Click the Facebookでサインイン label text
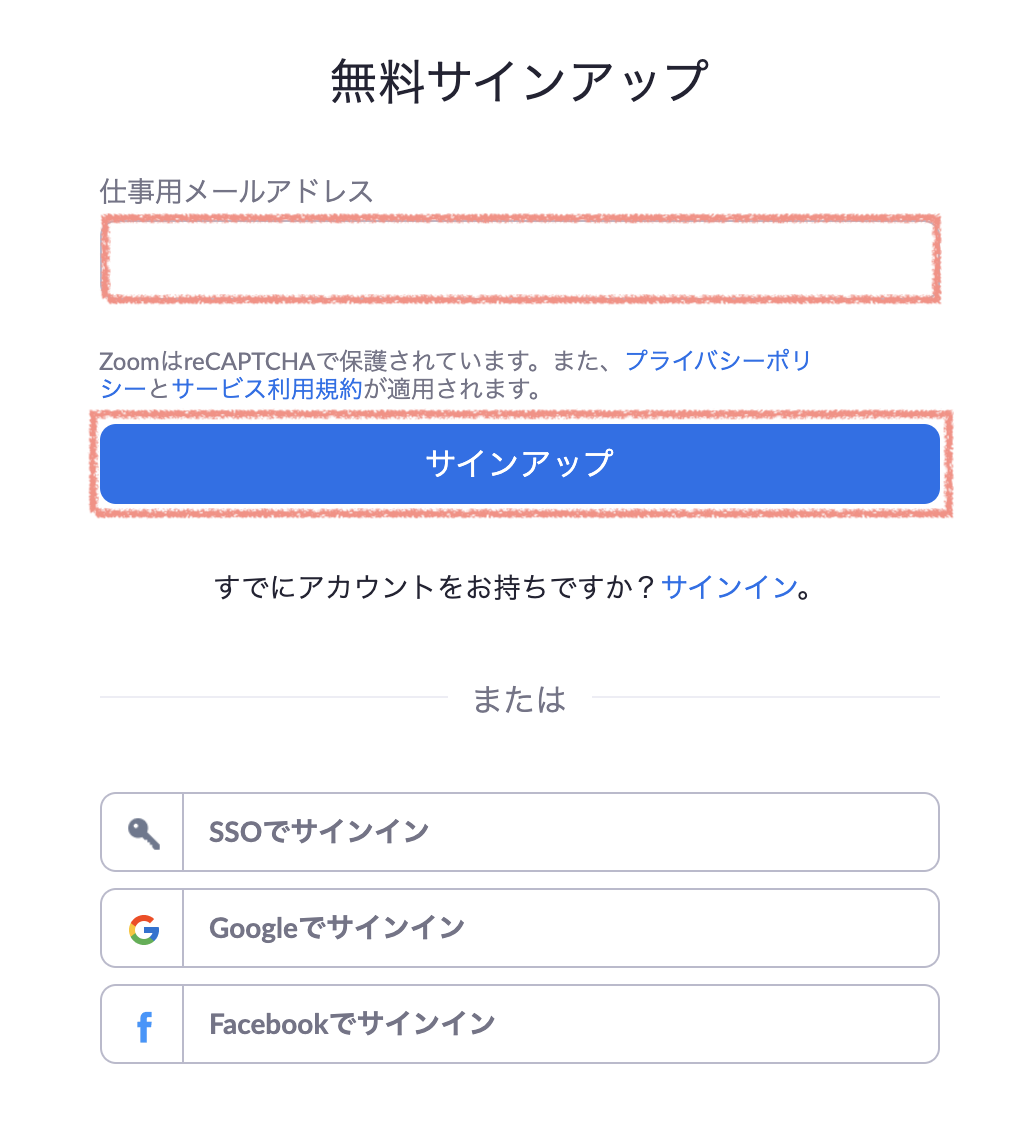This screenshot has height=1128, width=1028. (x=352, y=1024)
